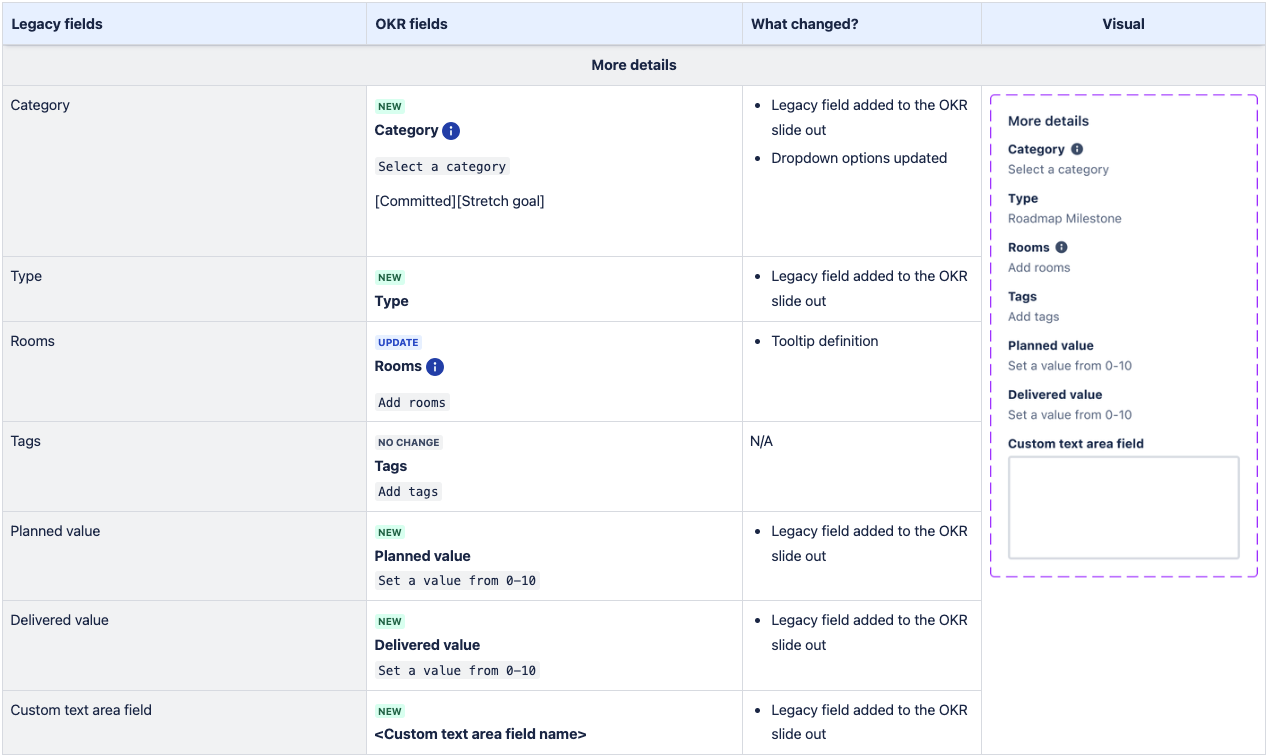
Task: Click the info icon beside Rooms in OKR fields column
Action: click(x=435, y=367)
